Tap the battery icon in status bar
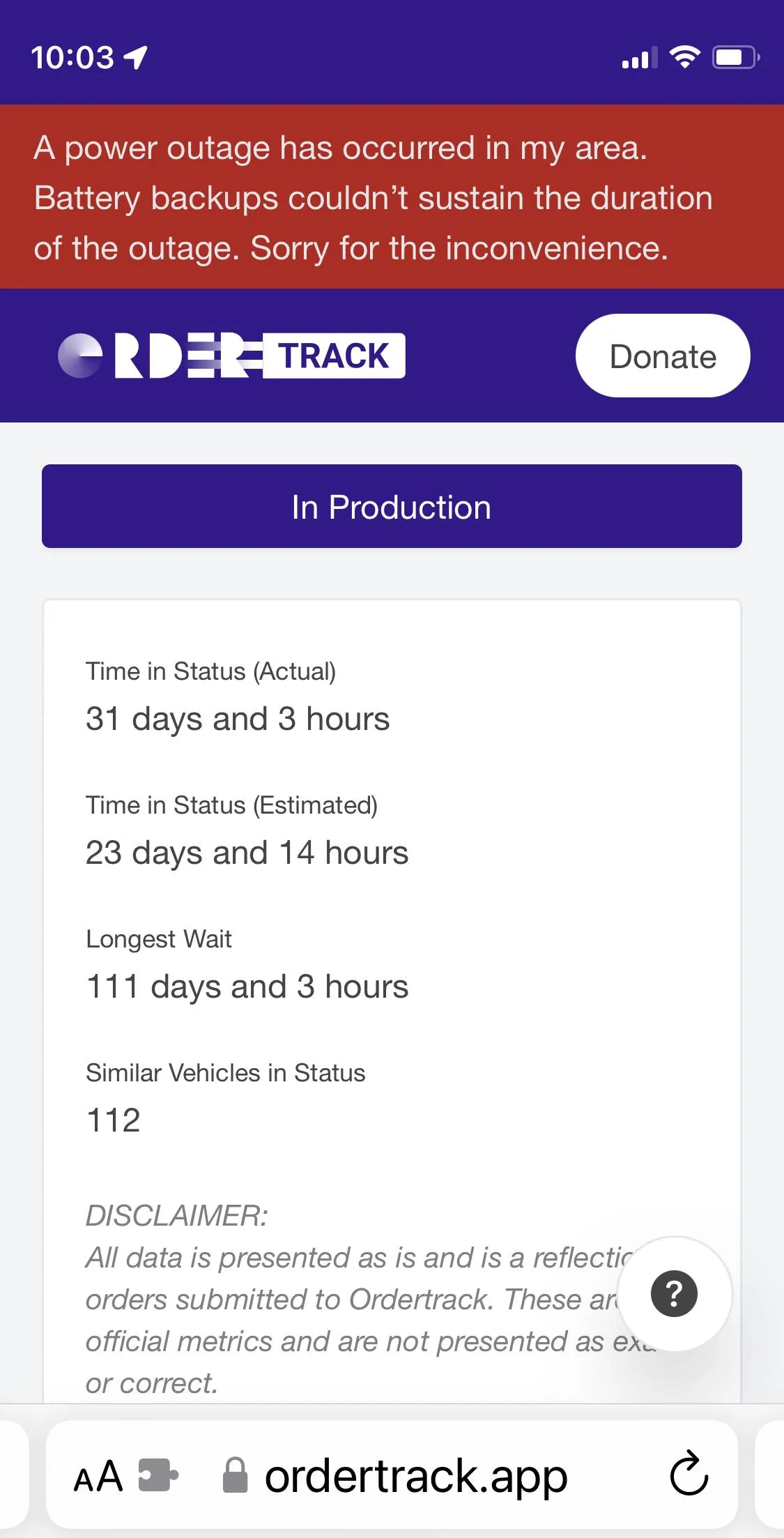Screen dimensions: 784x1538 pos(735,57)
